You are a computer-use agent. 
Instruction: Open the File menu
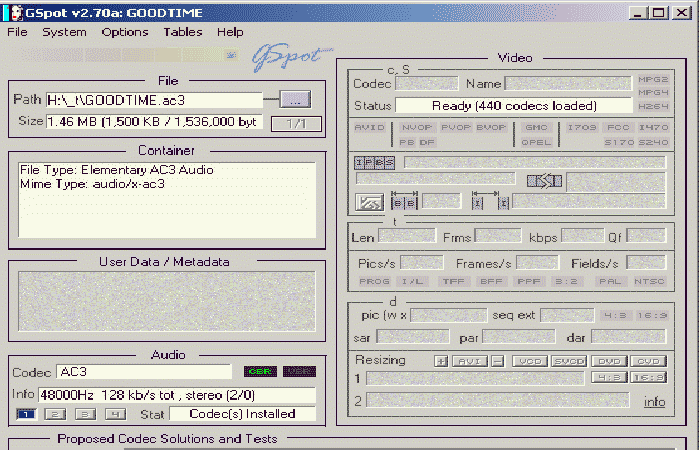pos(18,32)
